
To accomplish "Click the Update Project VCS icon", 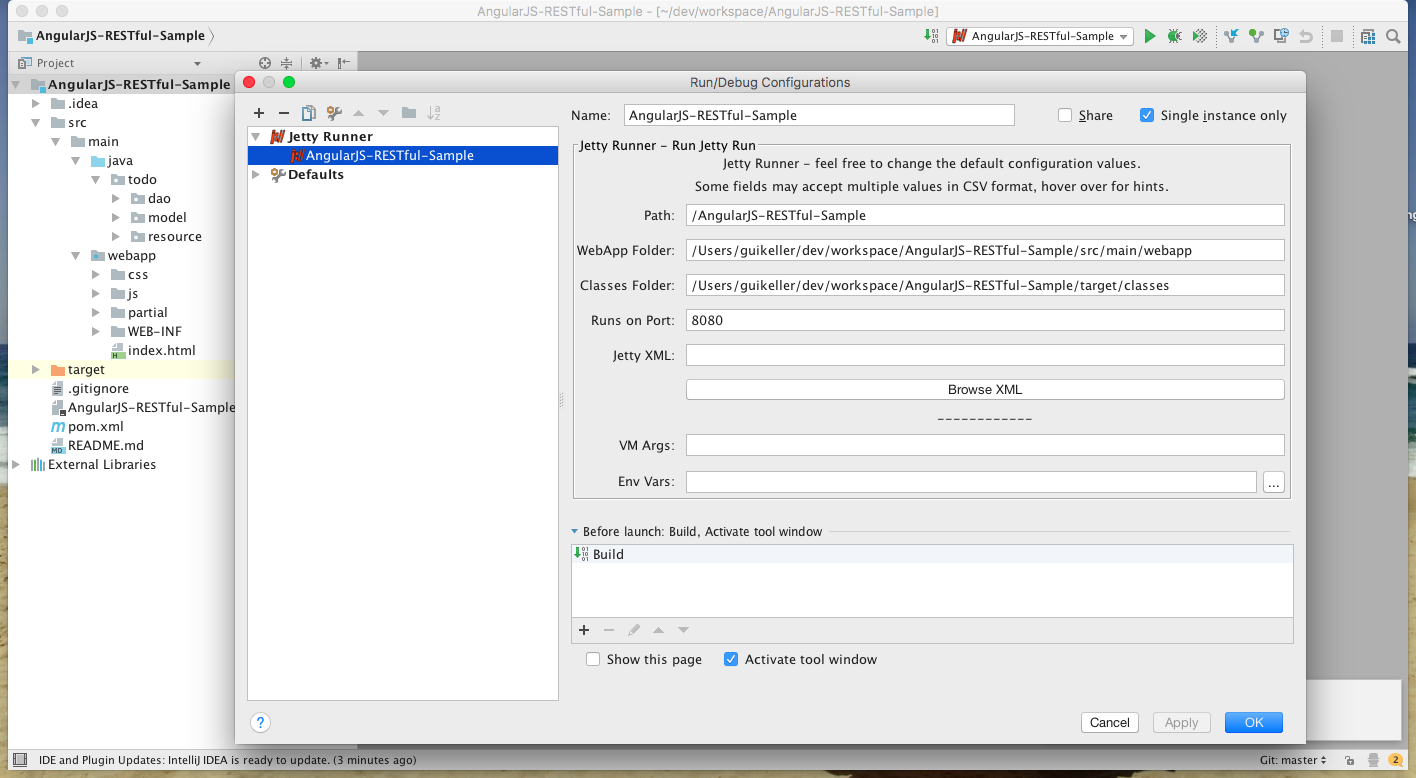I will 1232,36.
